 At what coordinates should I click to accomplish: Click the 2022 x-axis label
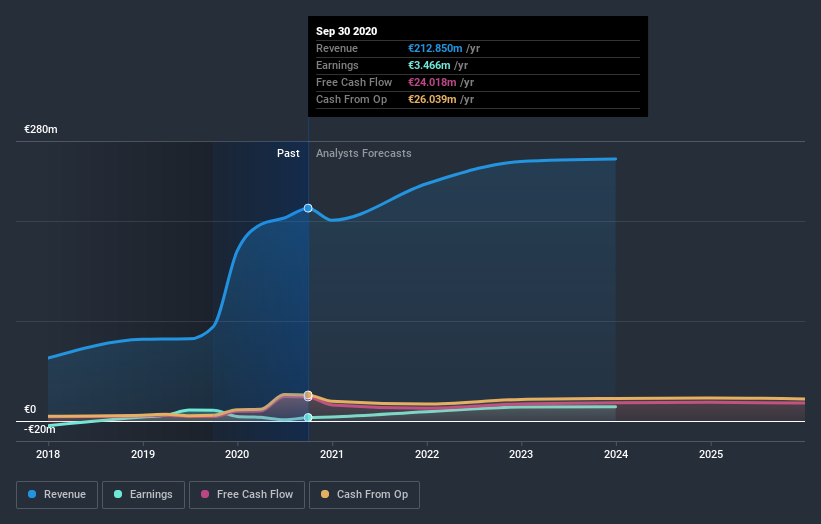click(427, 454)
